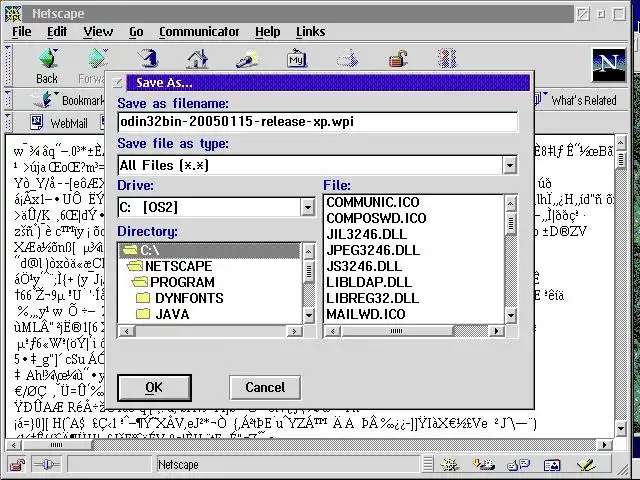Open the Go menu
Image resolution: width=640 pixels, height=480 pixels.
point(136,31)
